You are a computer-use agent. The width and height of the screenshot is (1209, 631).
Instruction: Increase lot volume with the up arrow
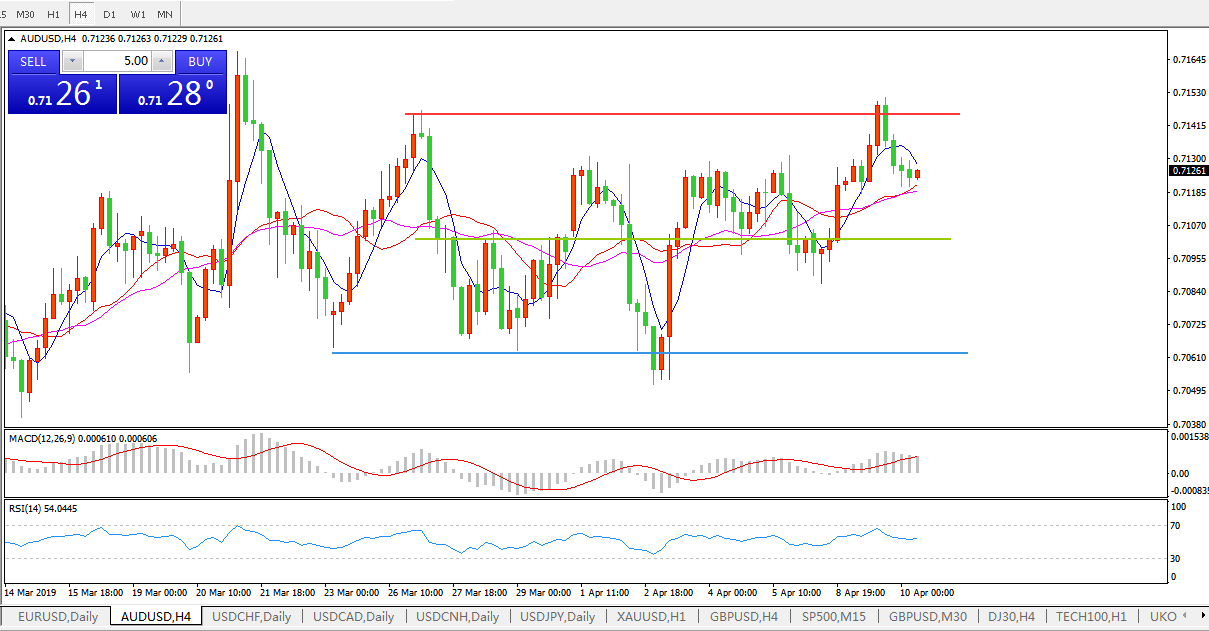pyautogui.click(x=162, y=62)
